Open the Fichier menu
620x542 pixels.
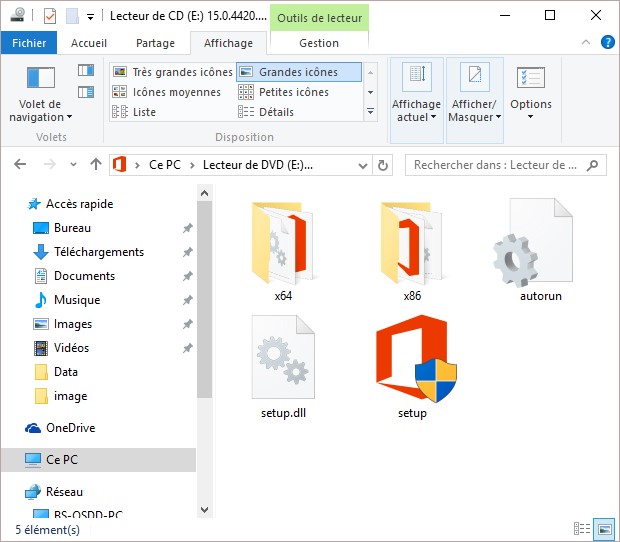pyautogui.click(x=29, y=44)
